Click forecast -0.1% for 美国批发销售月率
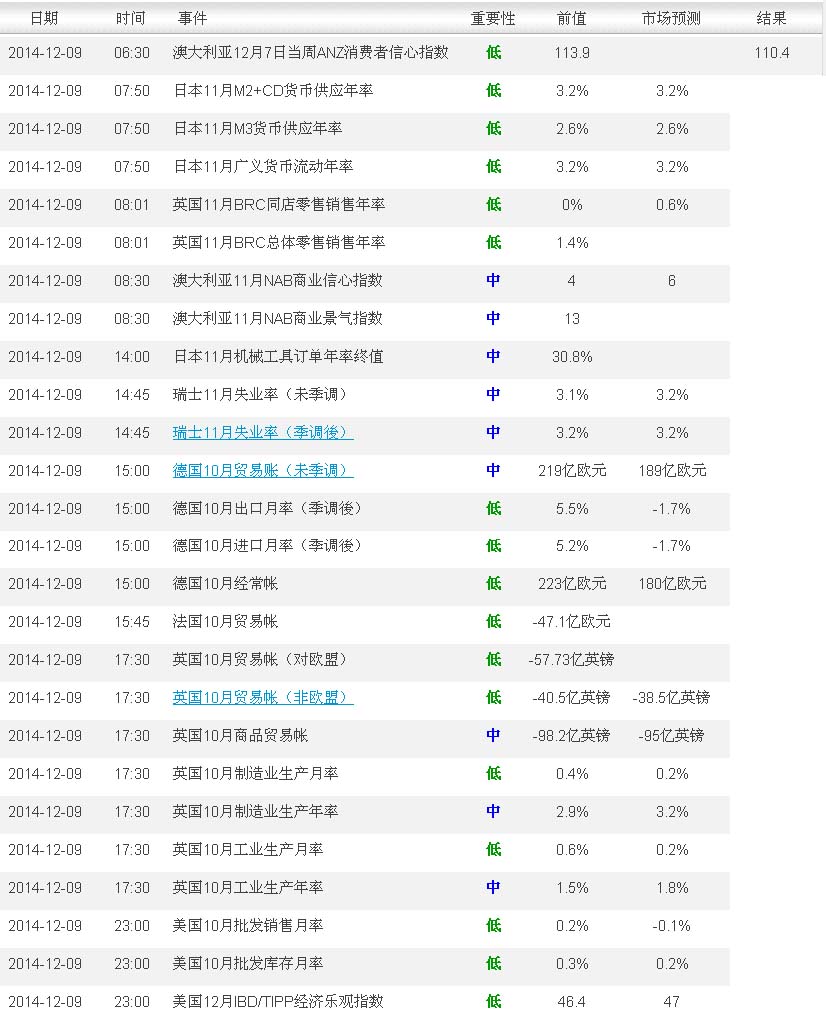The width and height of the screenshot is (826, 1022). click(x=671, y=926)
